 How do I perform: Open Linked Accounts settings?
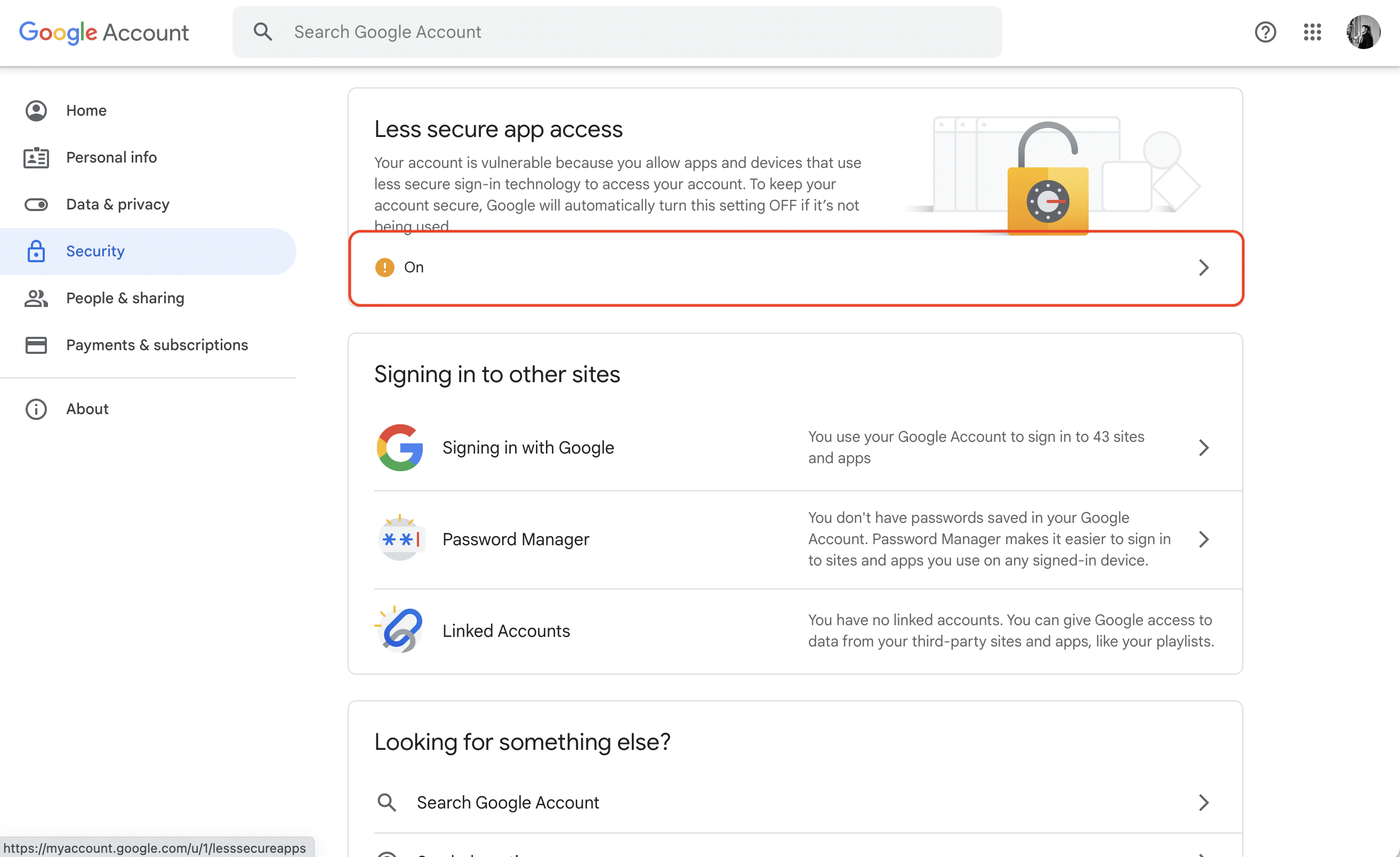coord(506,630)
